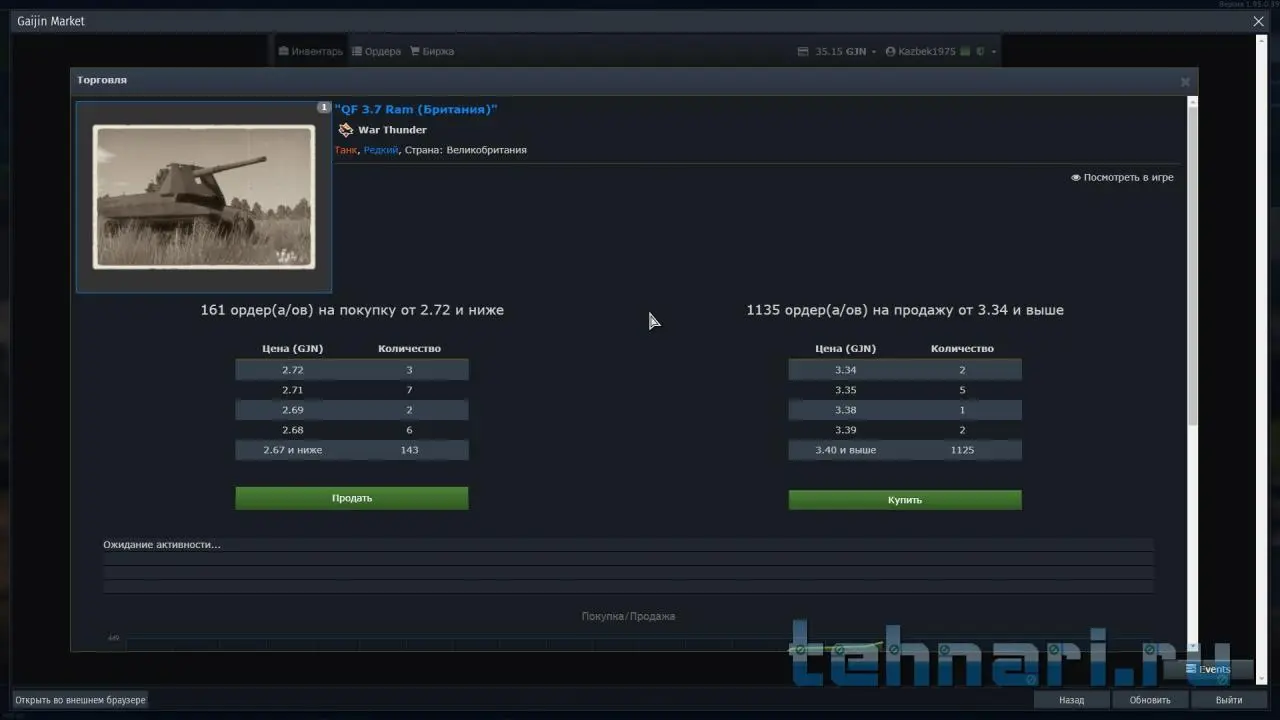Click the Выйти exit button
This screenshot has height=720, width=1280.
tap(1229, 700)
